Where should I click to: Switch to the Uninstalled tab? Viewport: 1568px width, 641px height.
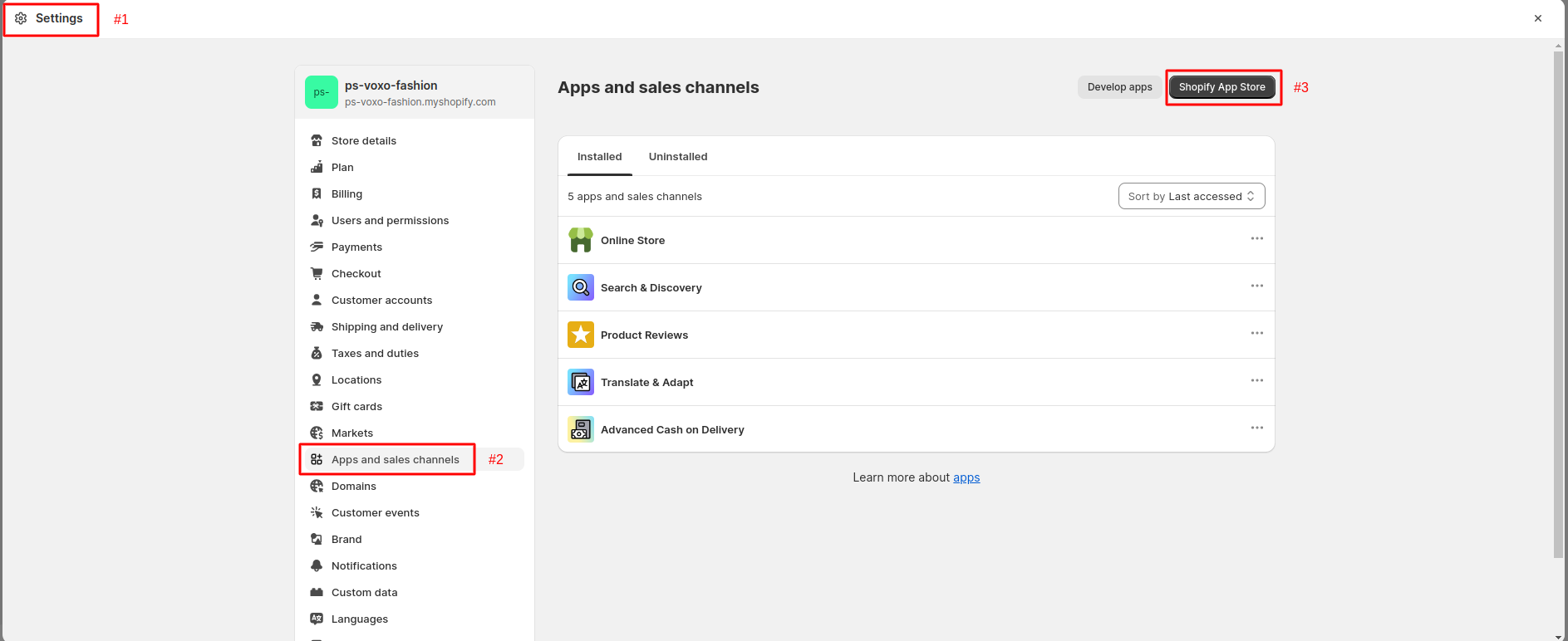[678, 156]
